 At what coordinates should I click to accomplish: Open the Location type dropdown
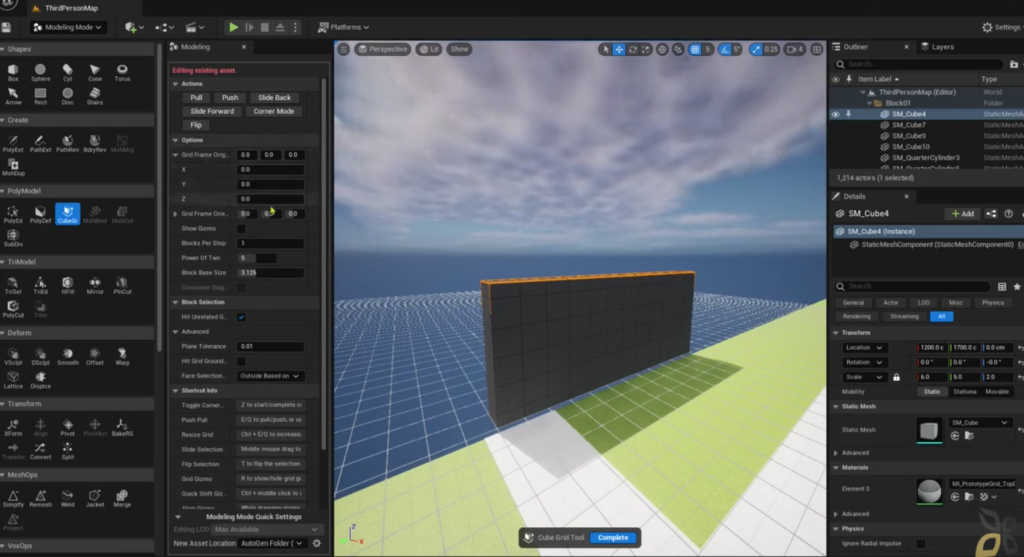[864, 347]
